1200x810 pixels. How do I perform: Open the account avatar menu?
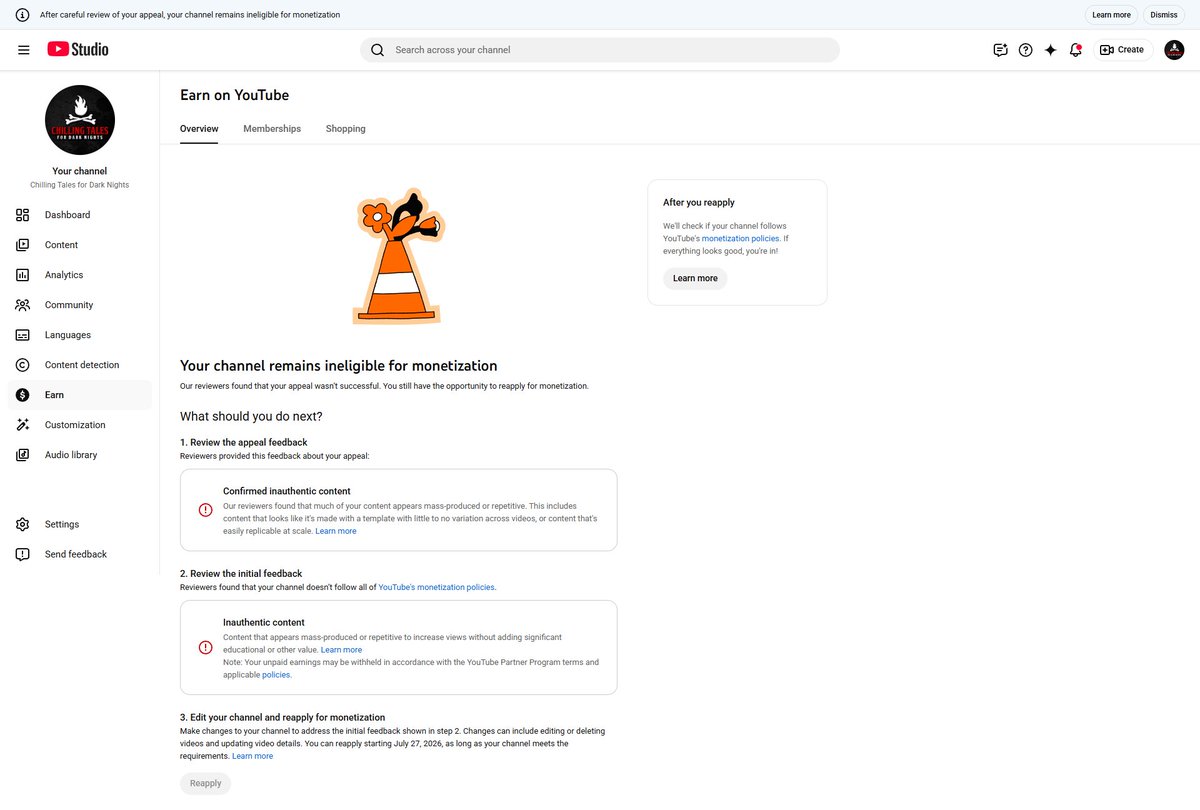click(1175, 50)
